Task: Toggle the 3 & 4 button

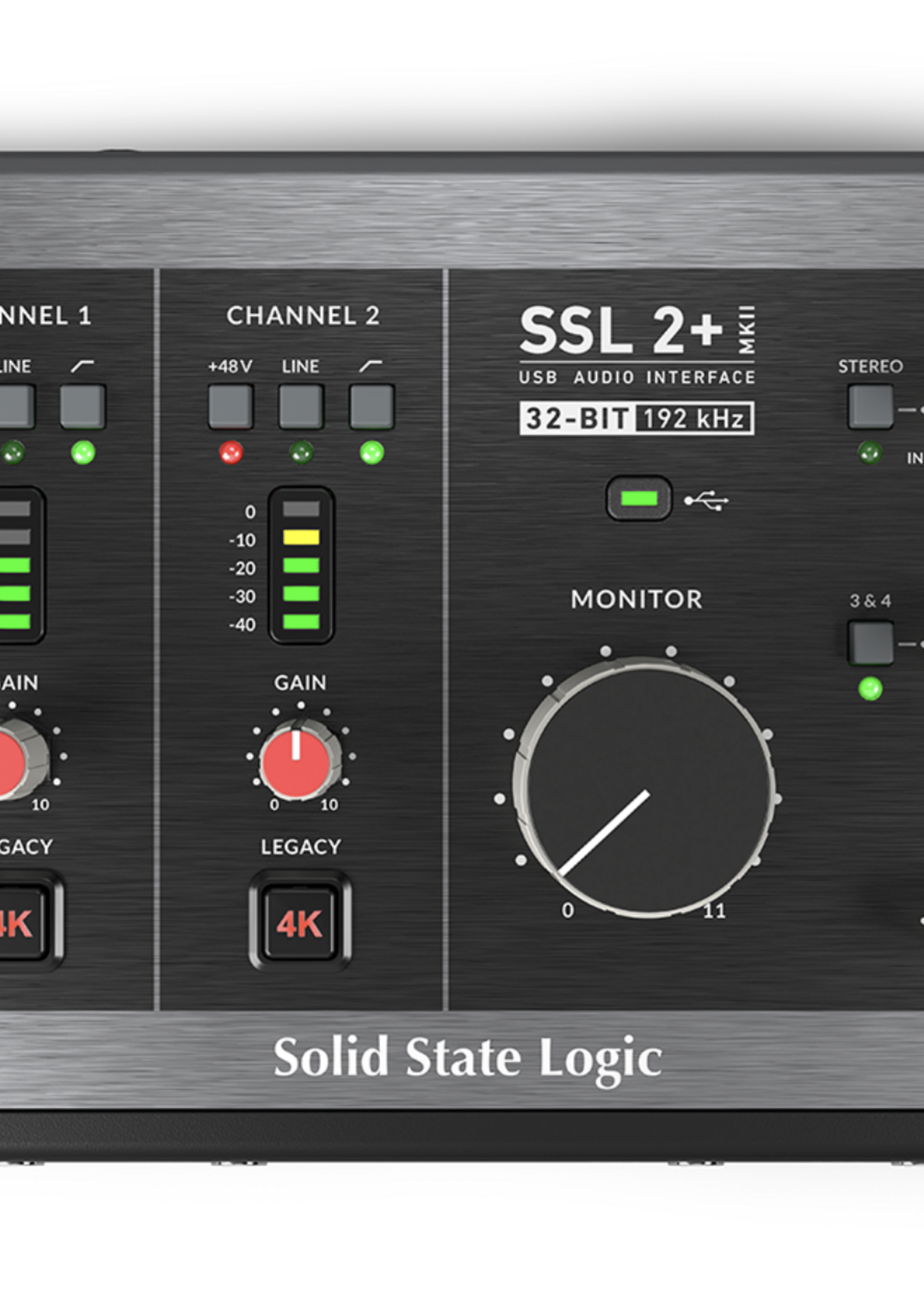Action: pos(870,643)
